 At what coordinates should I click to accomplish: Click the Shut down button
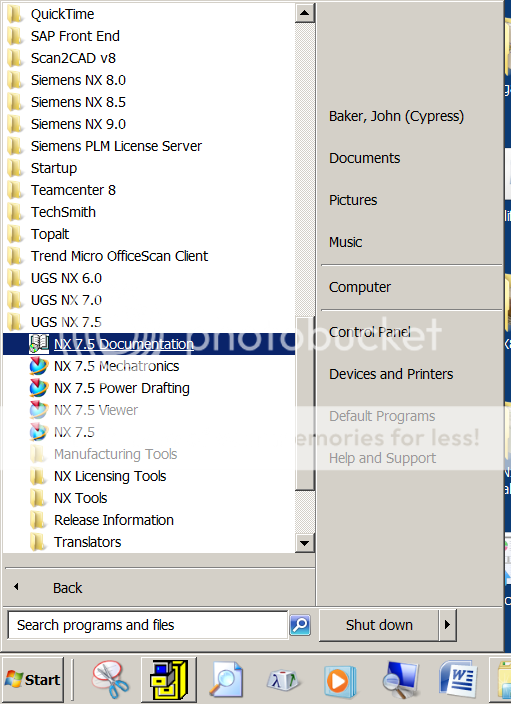[379, 625]
